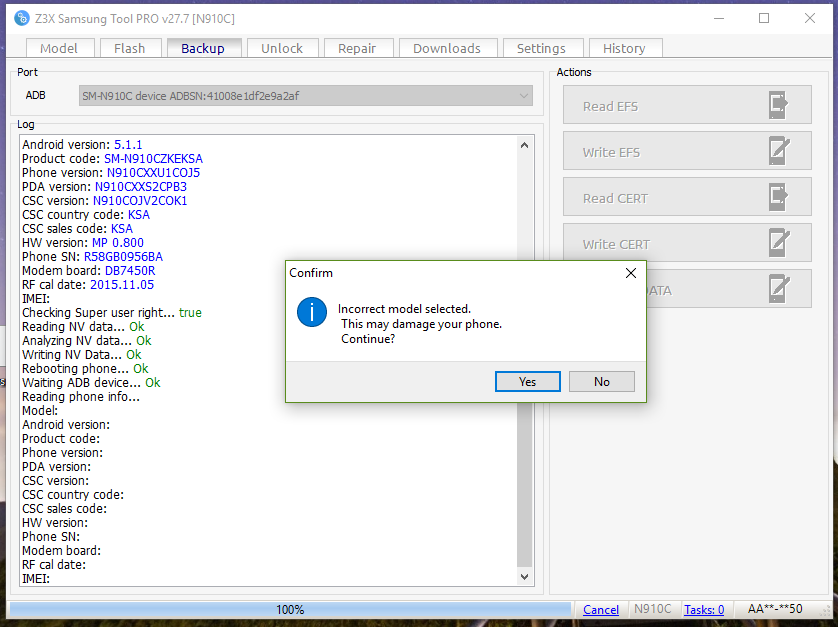Viewport: 838px width, 627px height.
Task: Minimize the Z3X Samsung Tool window
Action: [x=719, y=18]
